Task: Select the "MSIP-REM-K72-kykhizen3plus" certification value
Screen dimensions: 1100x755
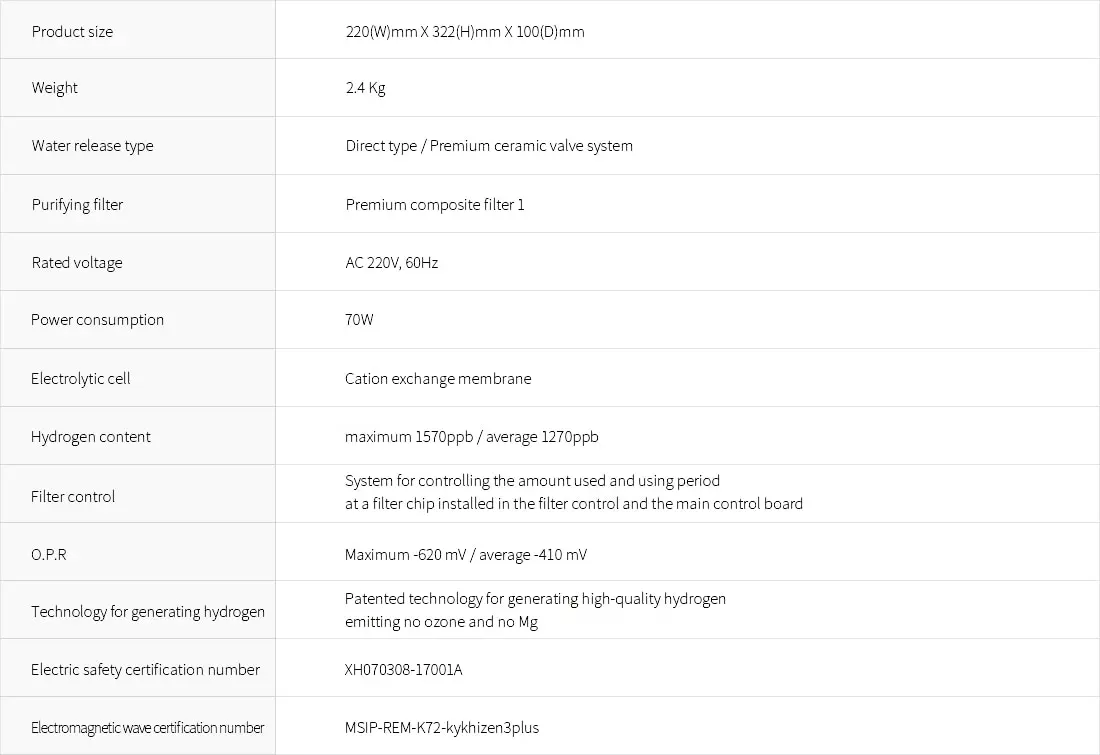Action: point(442,728)
